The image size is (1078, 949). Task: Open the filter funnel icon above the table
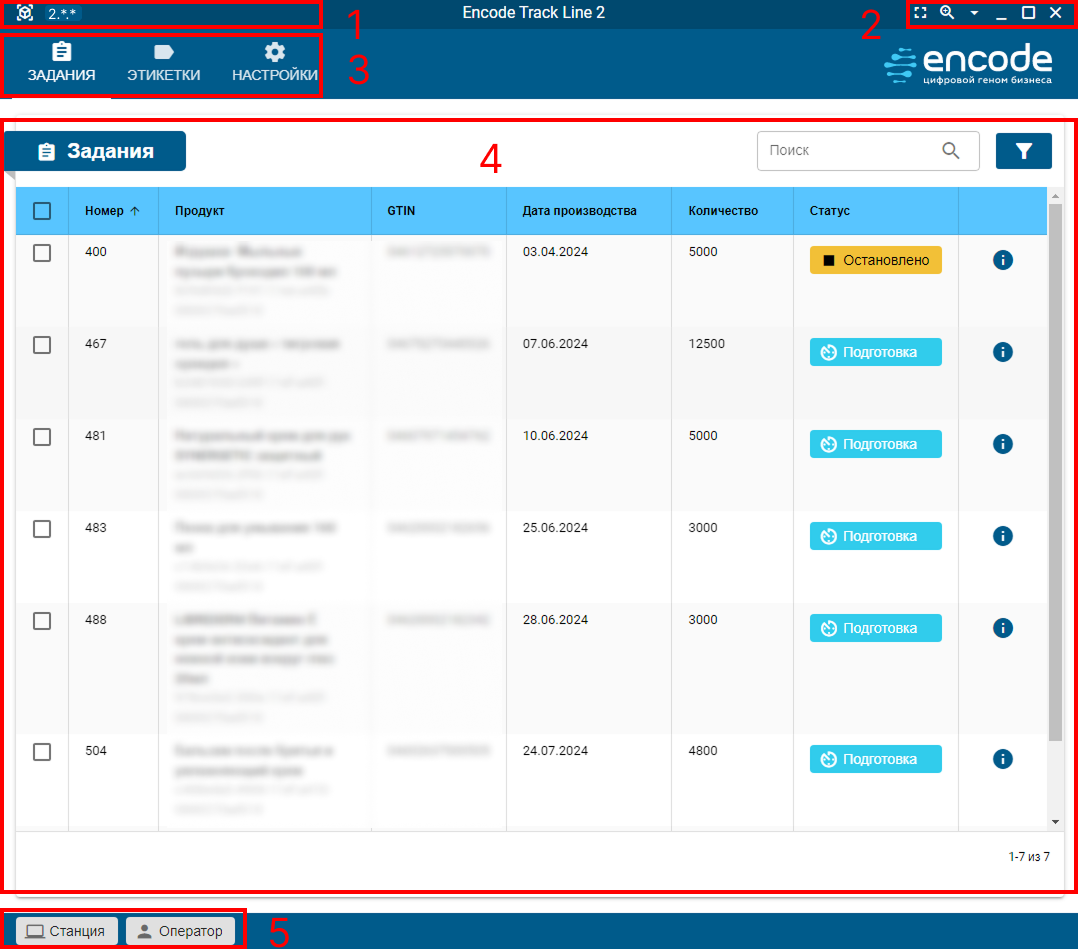[1023, 150]
